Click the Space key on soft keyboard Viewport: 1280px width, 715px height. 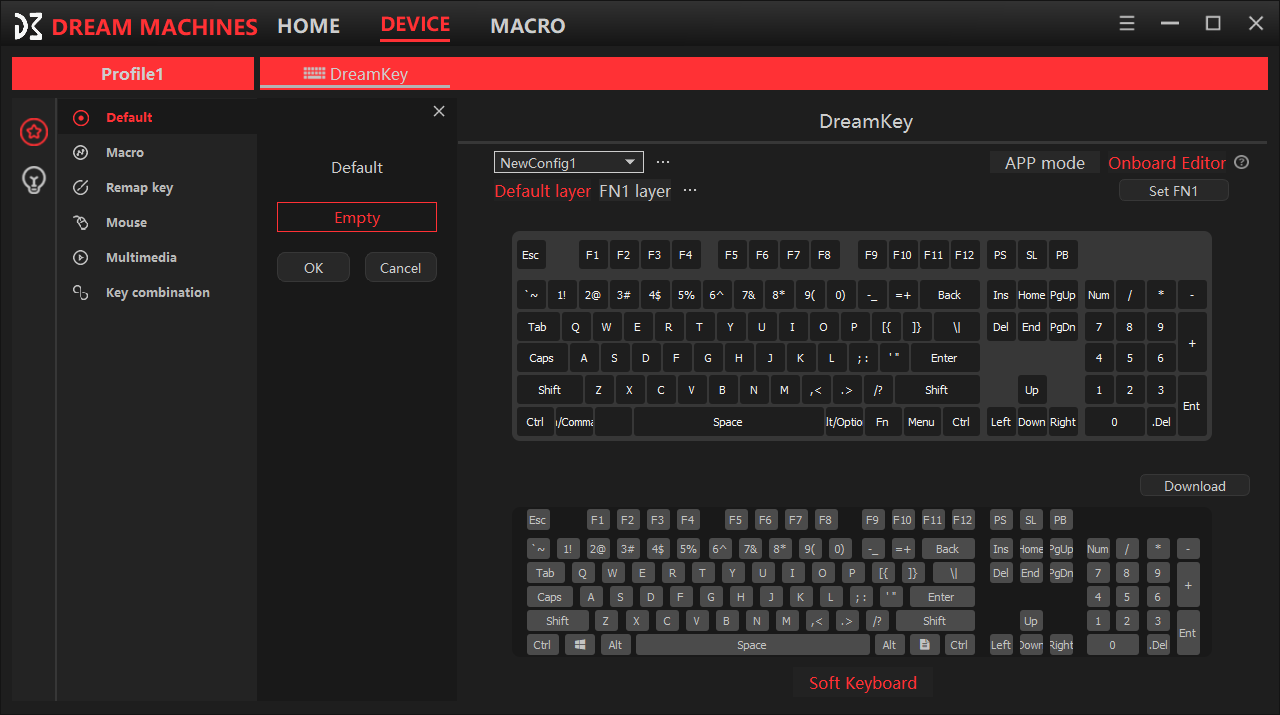coord(752,645)
